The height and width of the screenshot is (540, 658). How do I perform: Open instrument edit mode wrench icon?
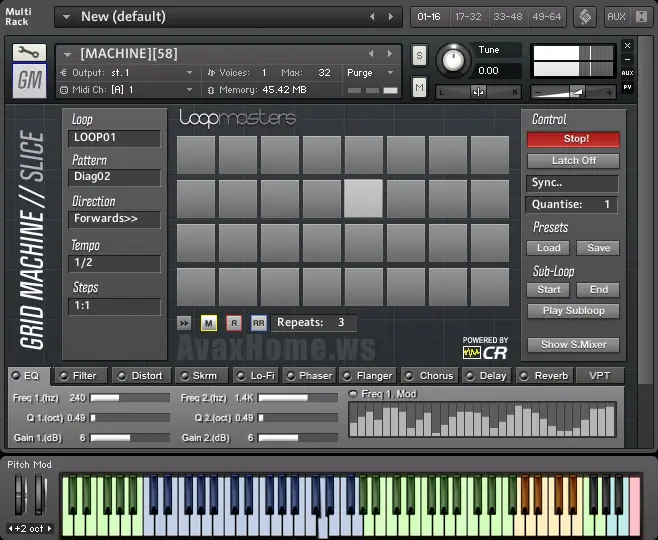click(29, 53)
